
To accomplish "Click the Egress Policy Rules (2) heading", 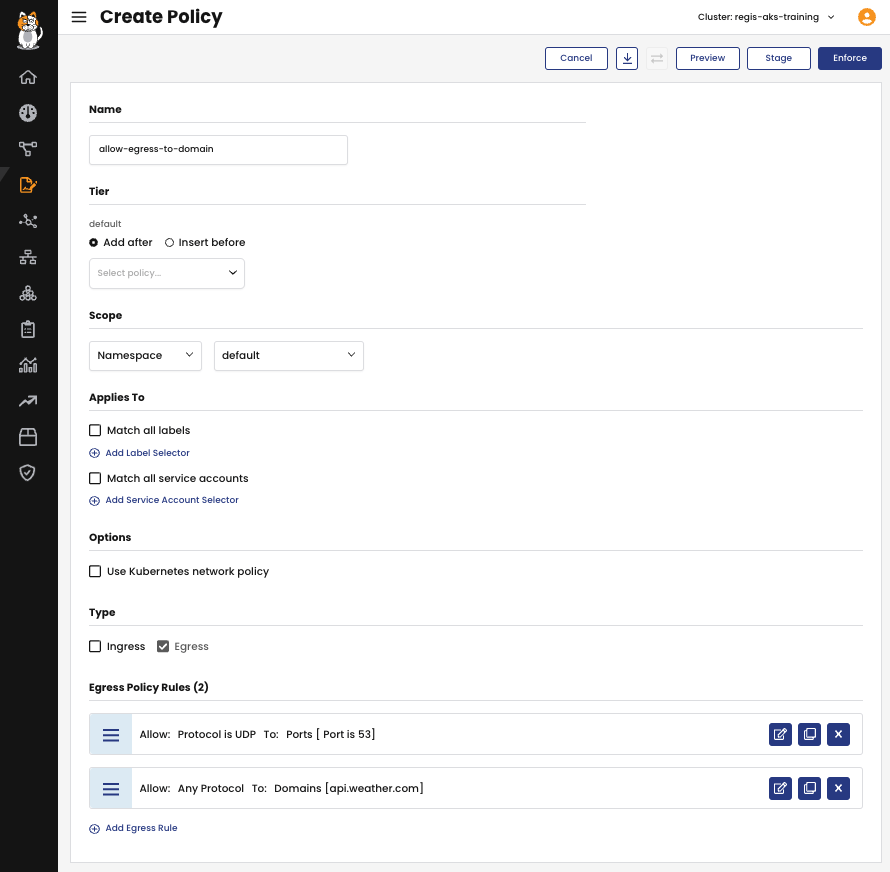I will [149, 687].
